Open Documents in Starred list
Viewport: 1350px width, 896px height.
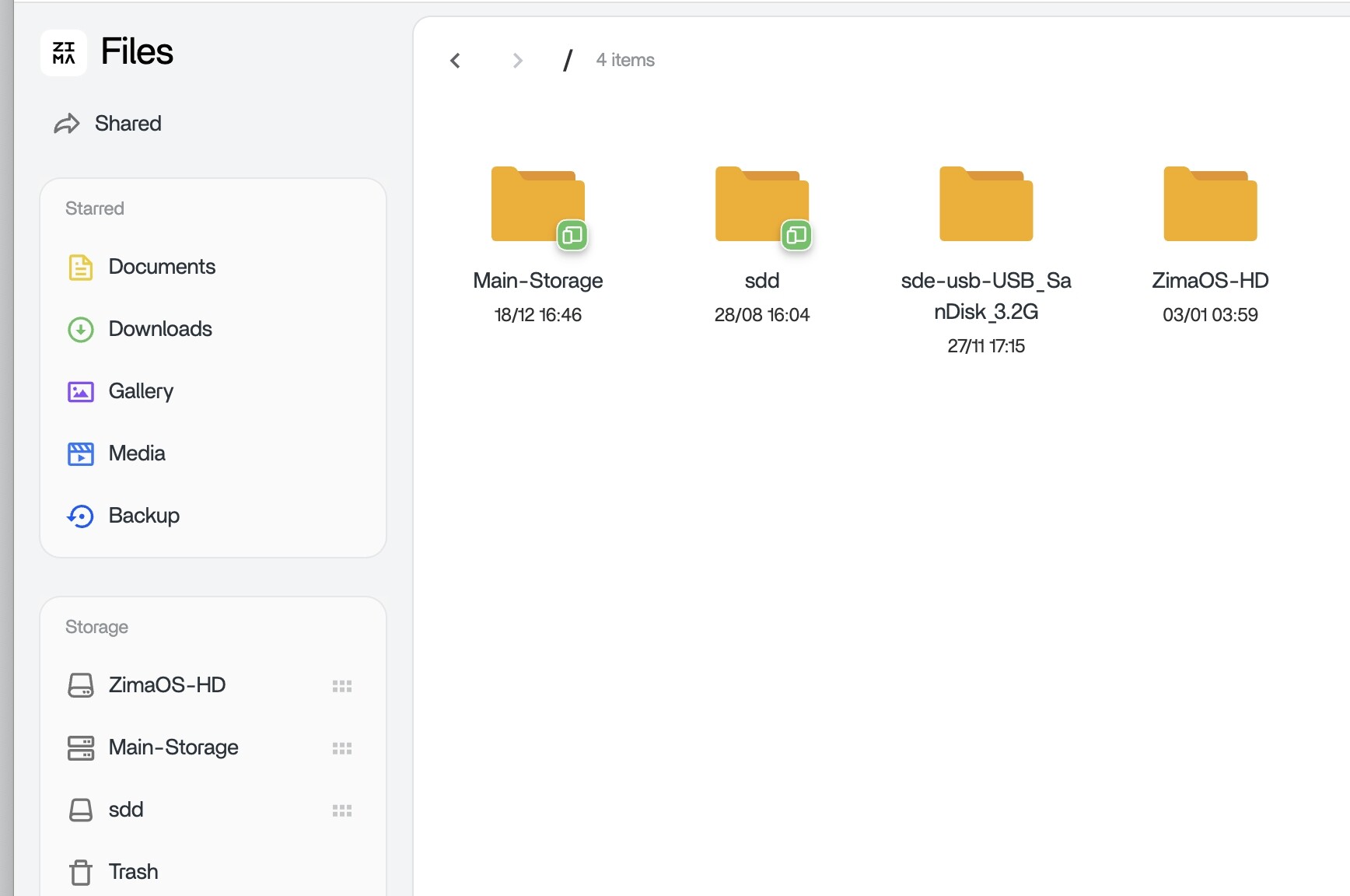click(162, 267)
